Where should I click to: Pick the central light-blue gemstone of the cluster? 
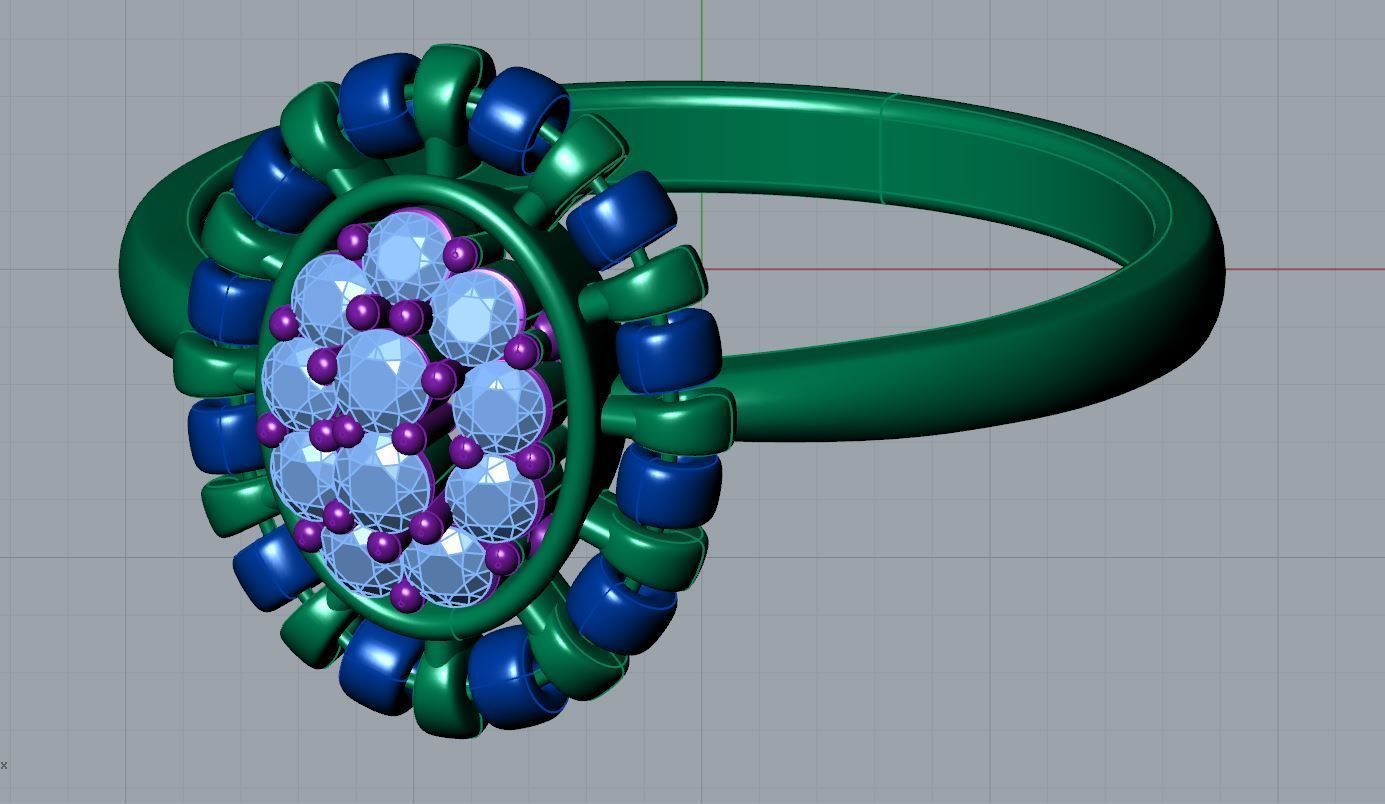pos(382,380)
